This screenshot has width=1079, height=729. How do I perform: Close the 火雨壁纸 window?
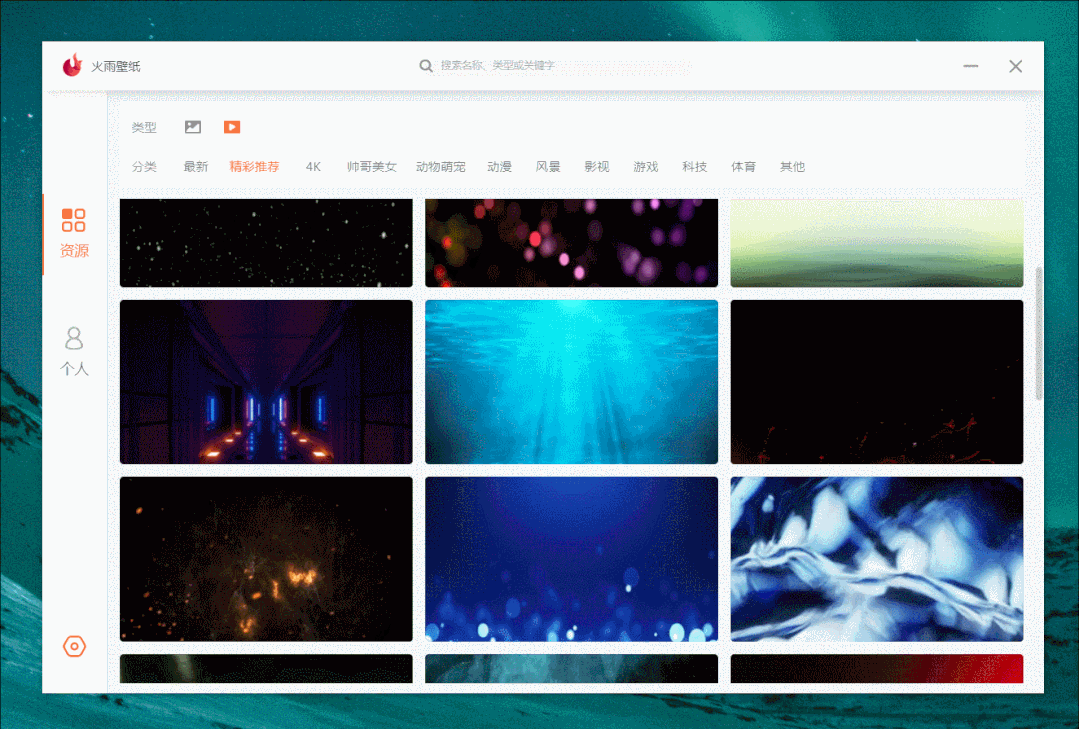coord(1016,66)
